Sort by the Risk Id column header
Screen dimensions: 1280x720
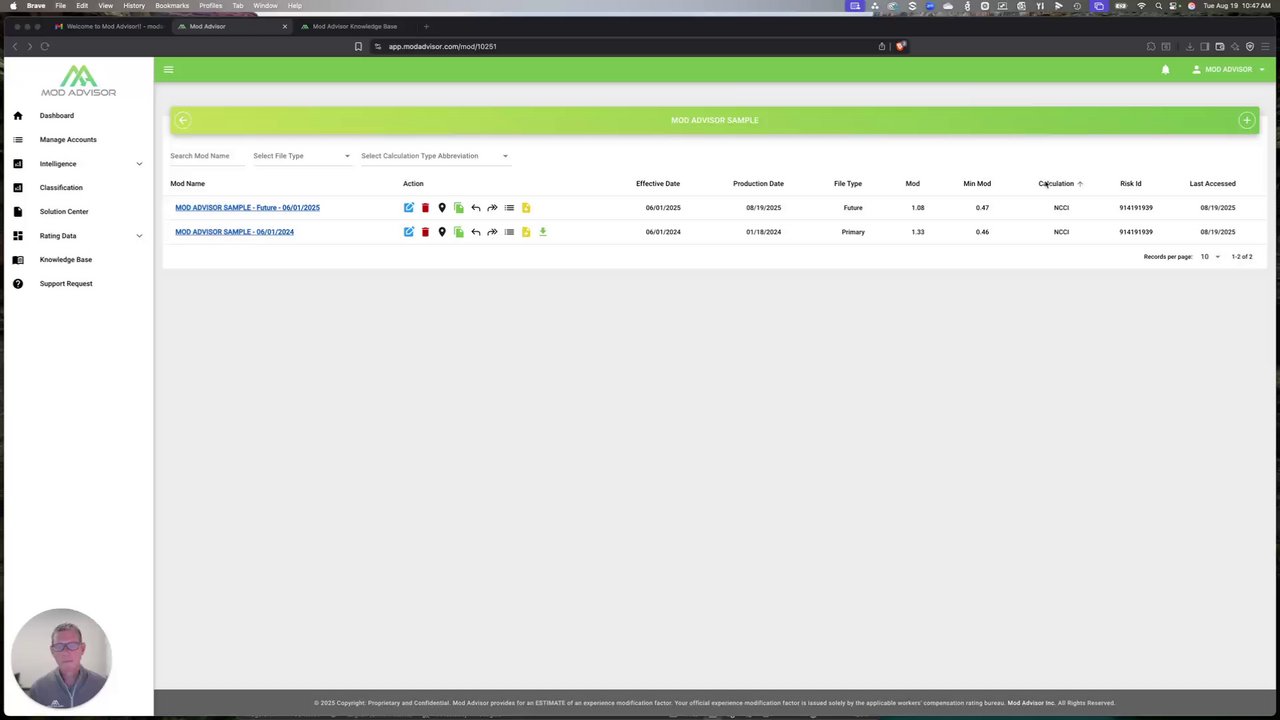point(1130,184)
